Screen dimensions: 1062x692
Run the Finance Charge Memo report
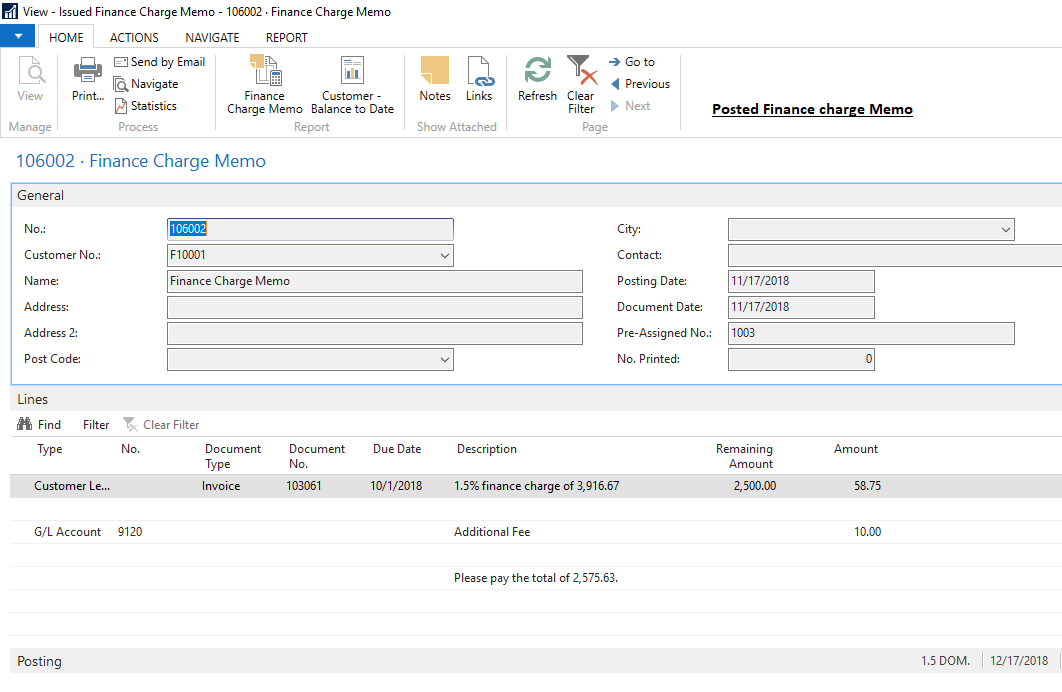(x=264, y=85)
